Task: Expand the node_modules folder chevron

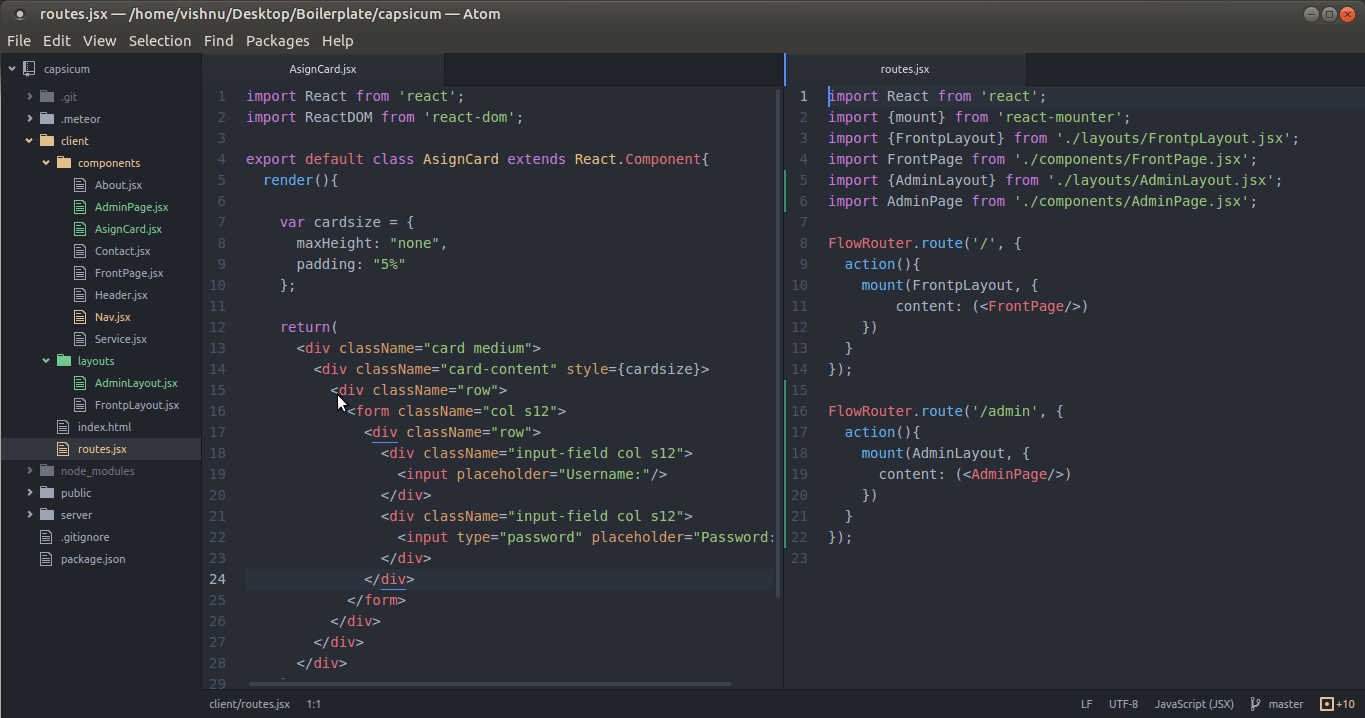Action: pos(30,471)
